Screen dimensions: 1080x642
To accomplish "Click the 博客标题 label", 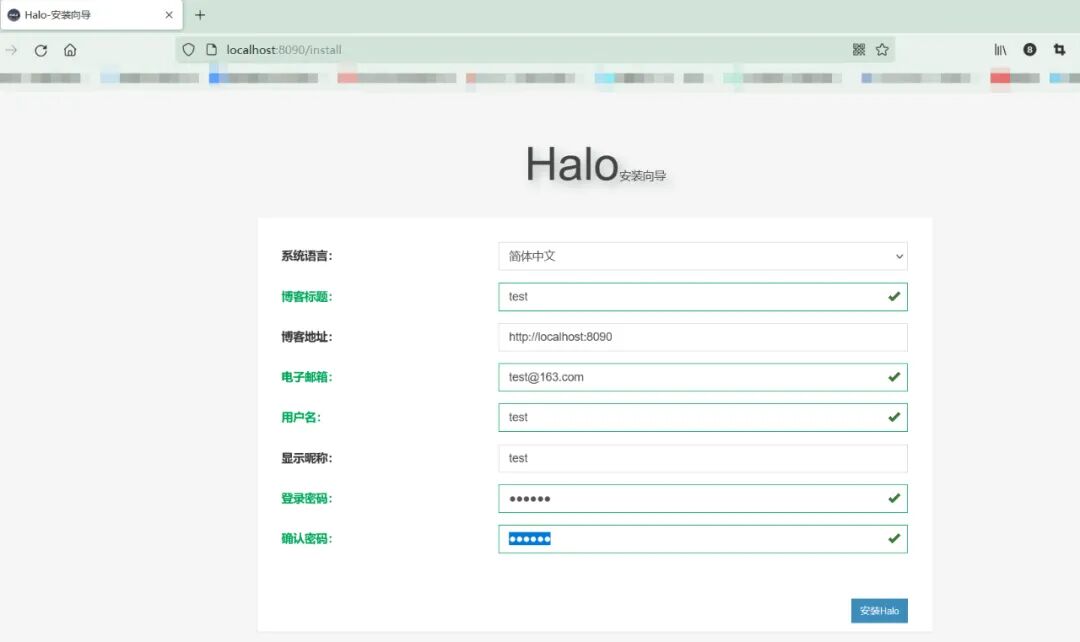I will click(307, 297).
